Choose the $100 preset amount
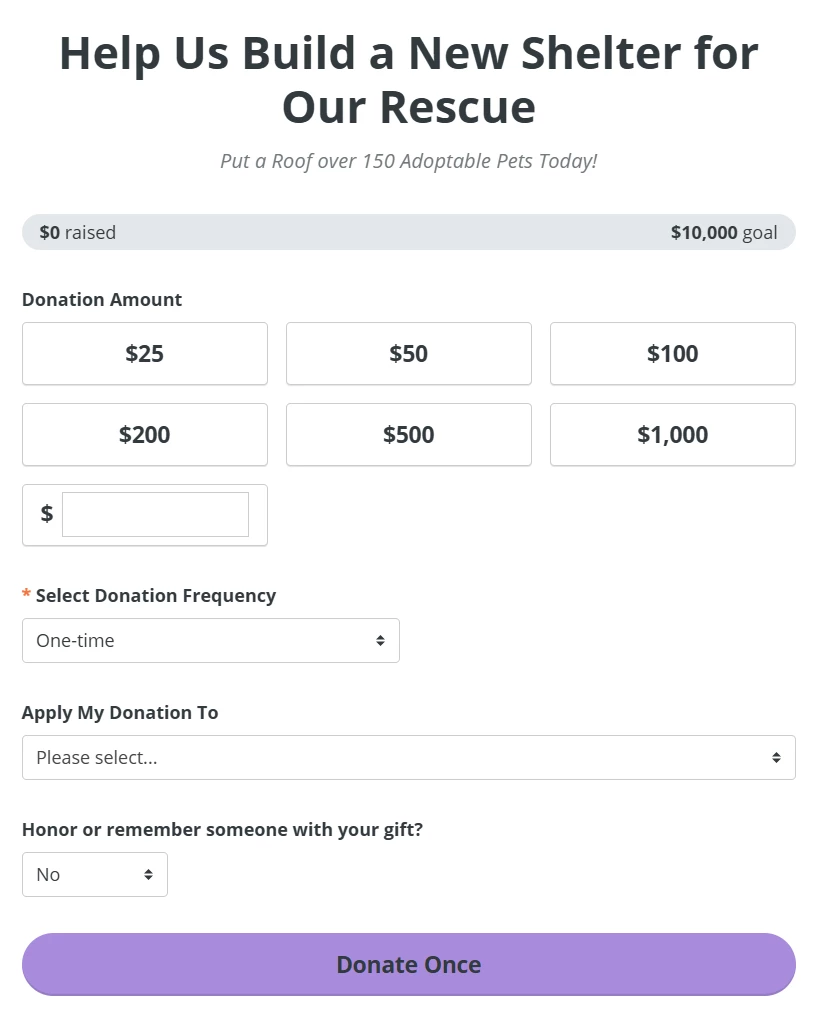 tap(672, 353)
